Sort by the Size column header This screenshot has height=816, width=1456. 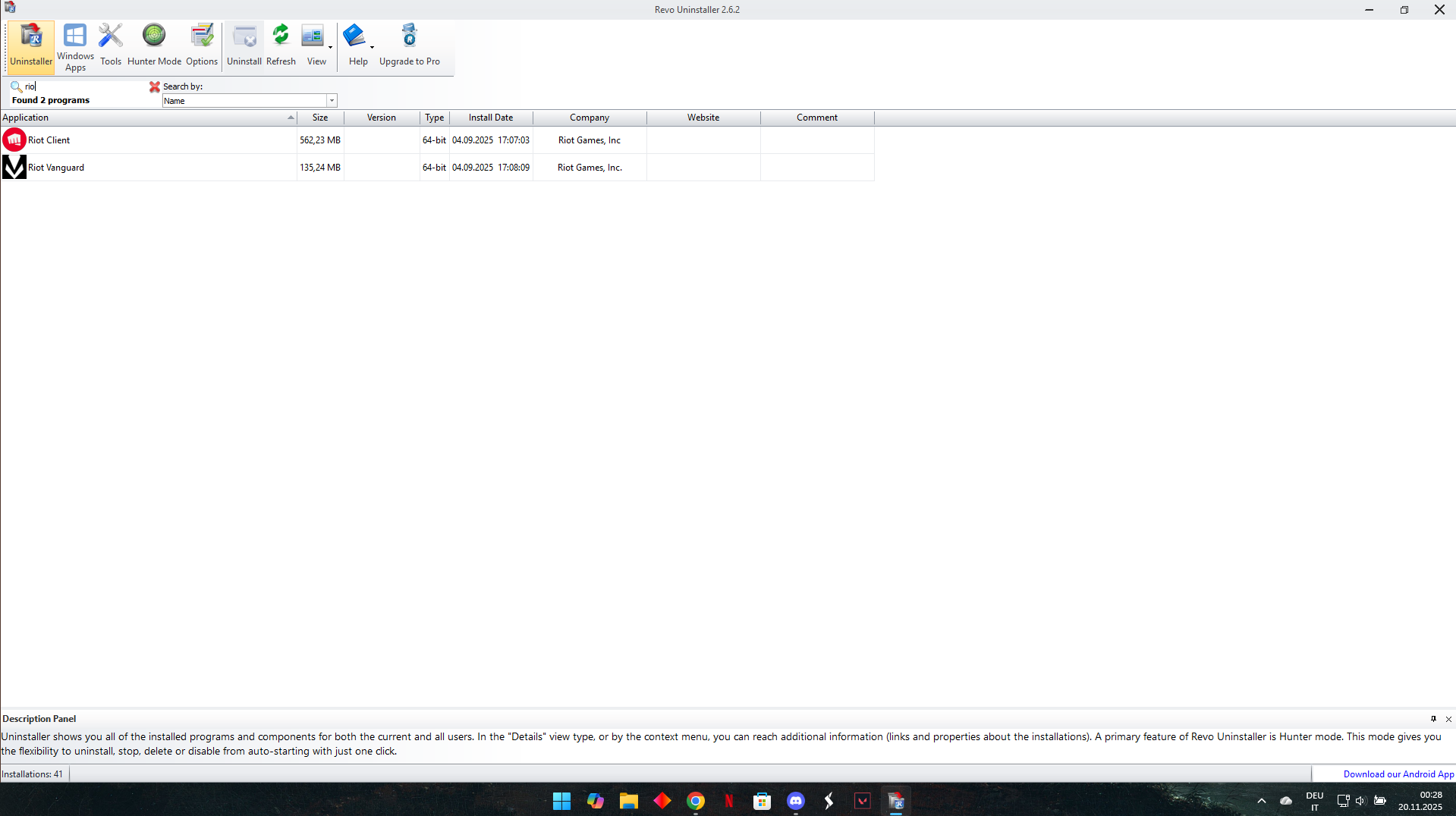coord(320,118)
